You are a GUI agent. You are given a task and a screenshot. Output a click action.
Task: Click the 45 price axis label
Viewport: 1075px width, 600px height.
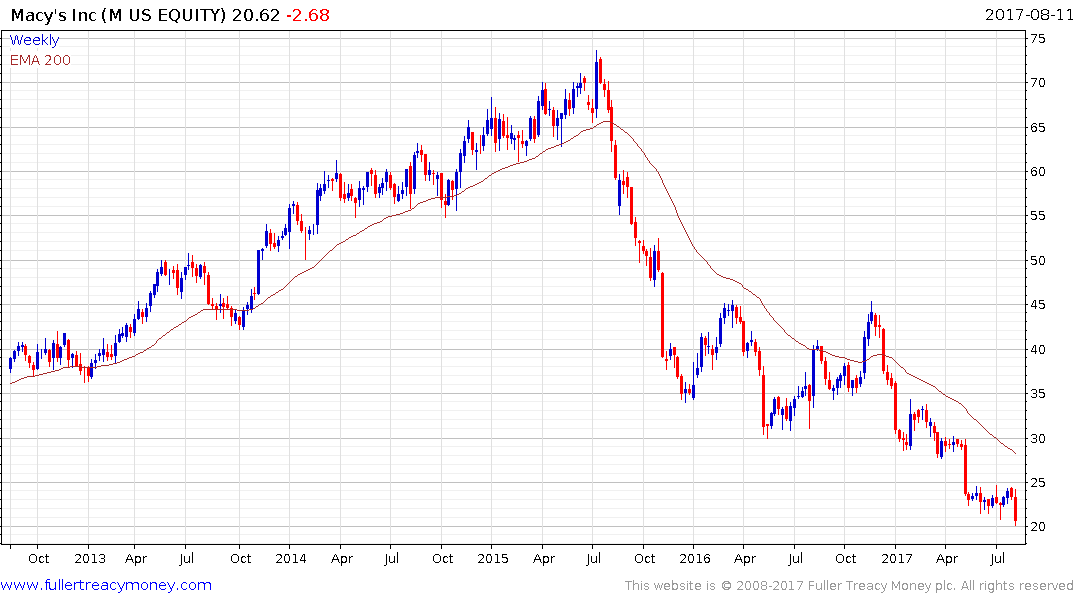[x=1038, y=305]
